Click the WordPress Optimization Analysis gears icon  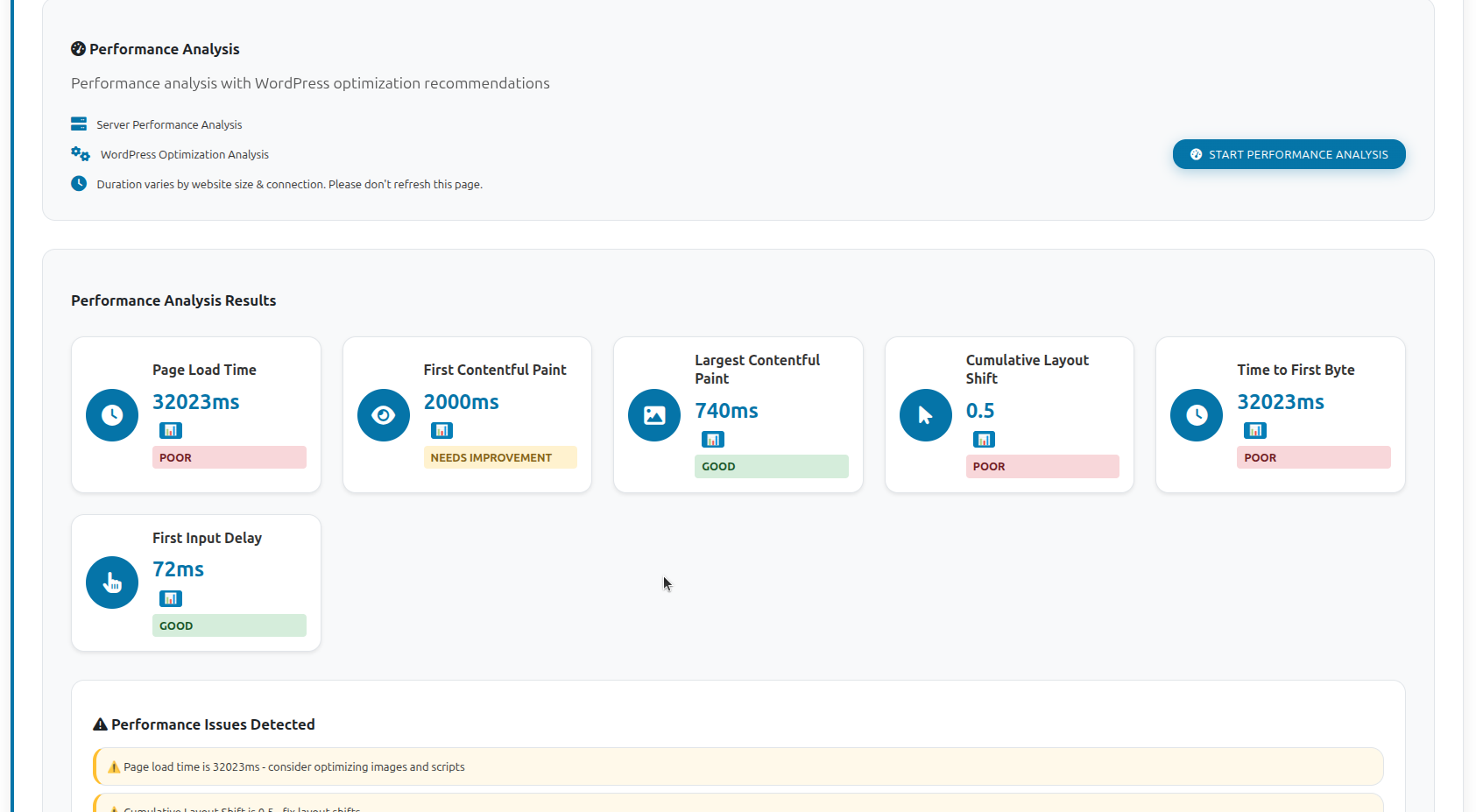click(81, 154)
